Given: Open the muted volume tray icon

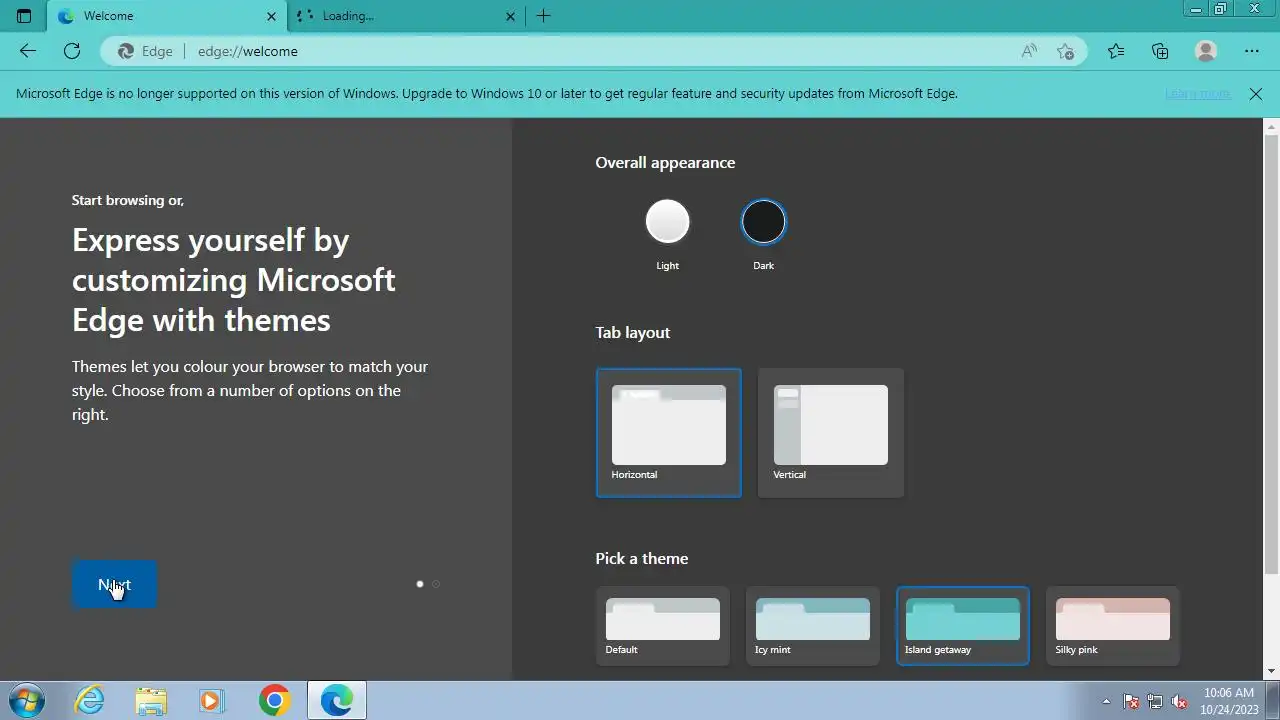Looking at the screenshot, I should pos(1179,701).
